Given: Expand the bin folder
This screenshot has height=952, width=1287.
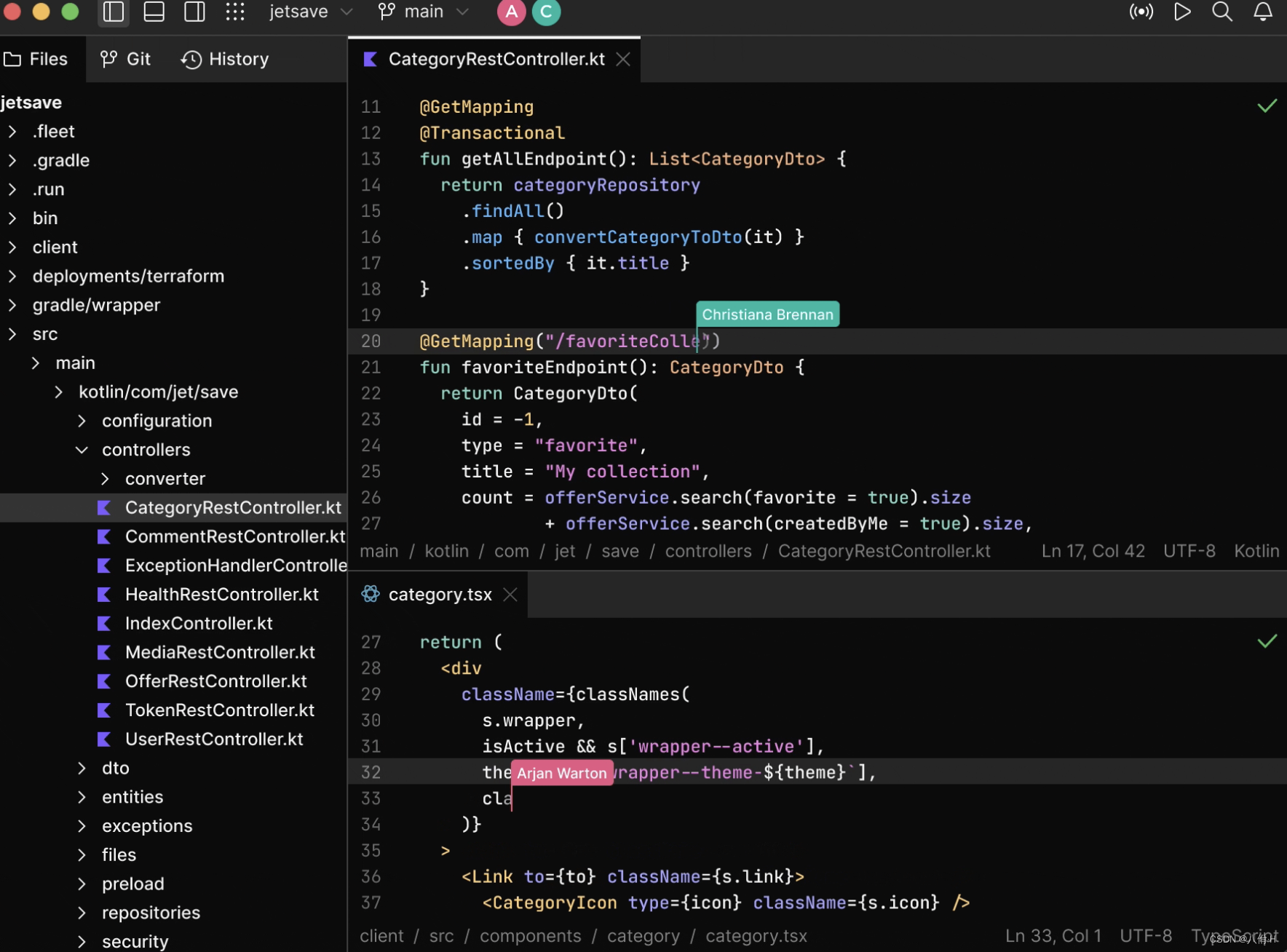Looking at the screenshot, I should tap(12, 218).
